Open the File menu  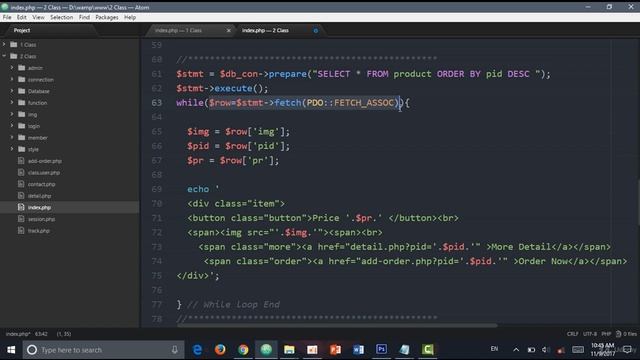7,17
